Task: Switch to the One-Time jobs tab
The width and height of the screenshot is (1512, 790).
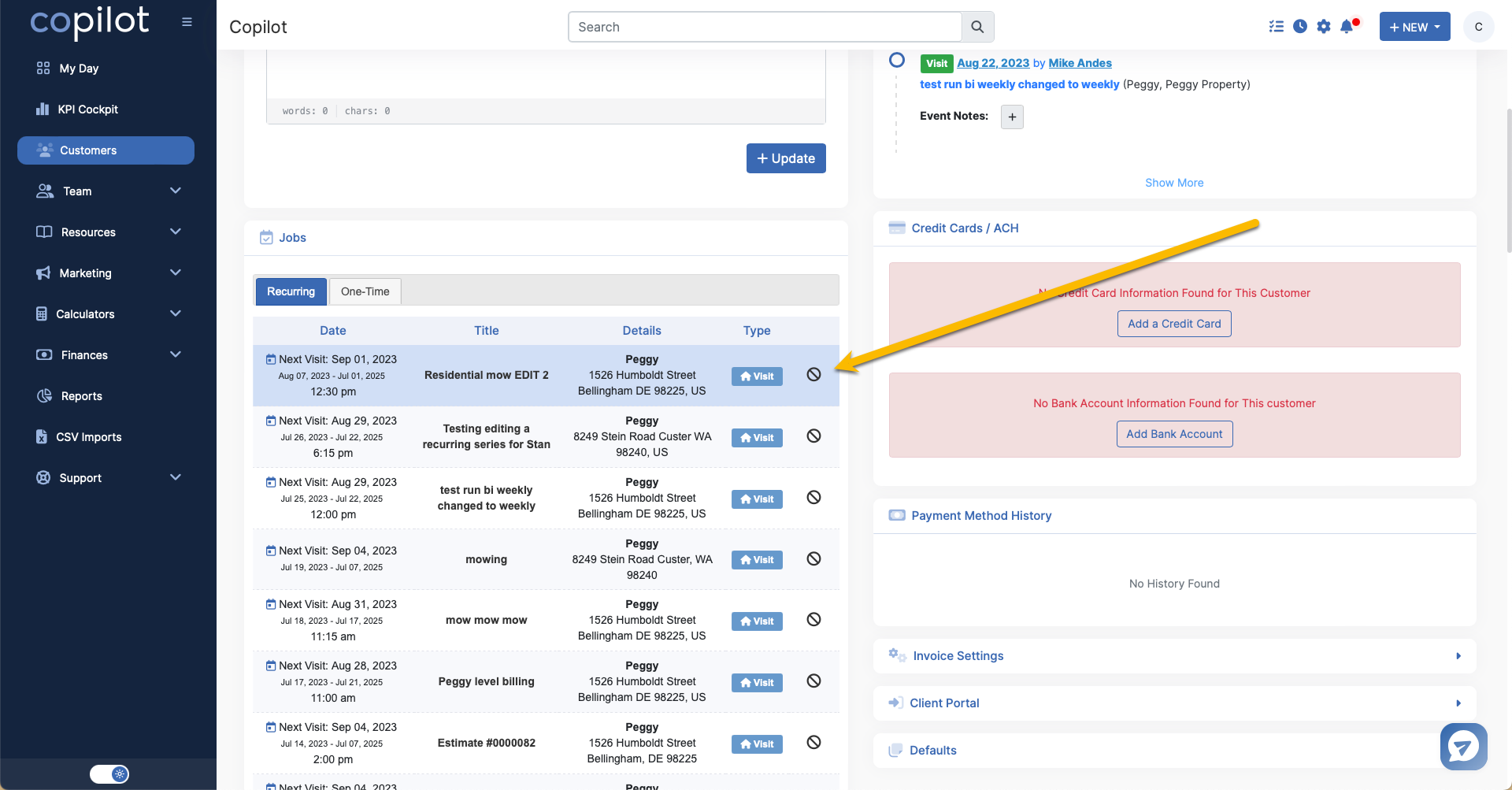Action: (365, 291)
